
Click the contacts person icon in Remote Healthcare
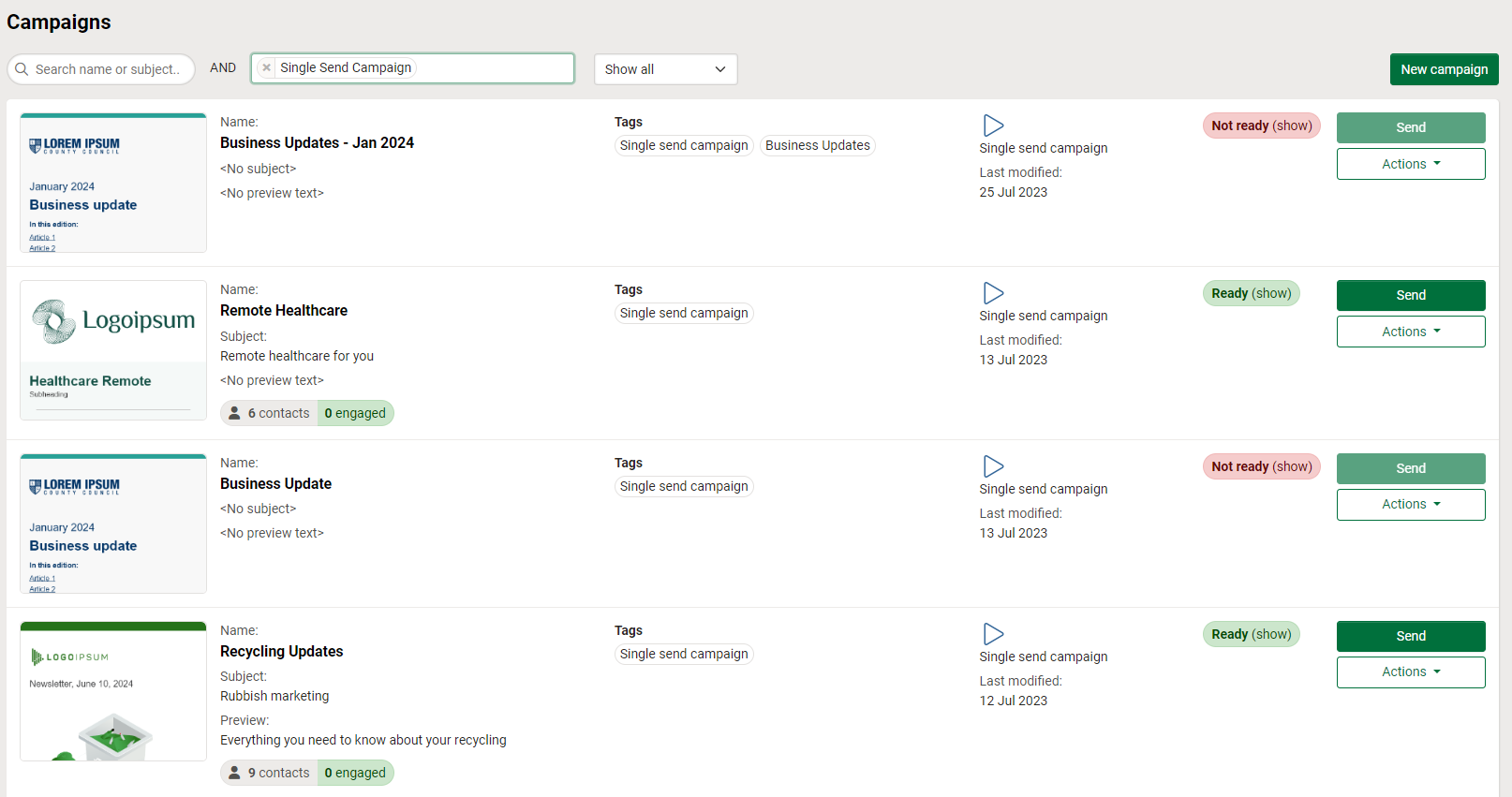234,413
